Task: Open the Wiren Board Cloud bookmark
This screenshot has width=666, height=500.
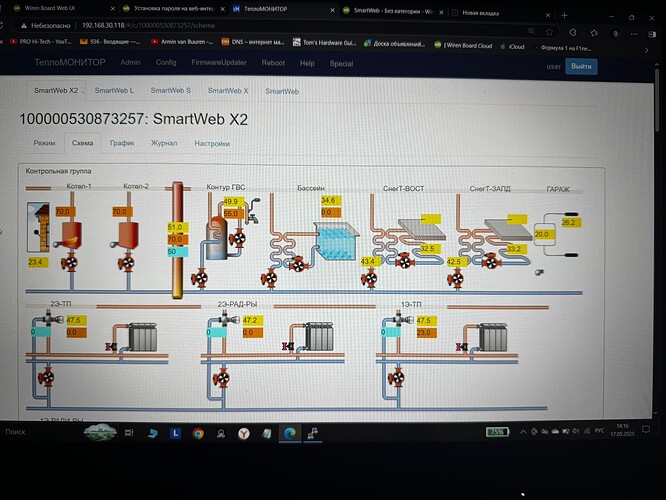Action: 463,45
